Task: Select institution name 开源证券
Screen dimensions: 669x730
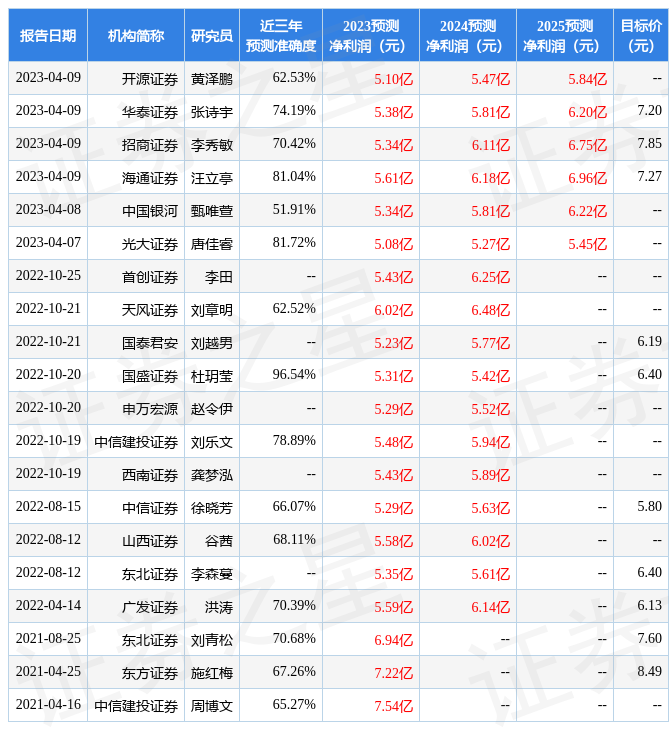Action: point(150,79)
